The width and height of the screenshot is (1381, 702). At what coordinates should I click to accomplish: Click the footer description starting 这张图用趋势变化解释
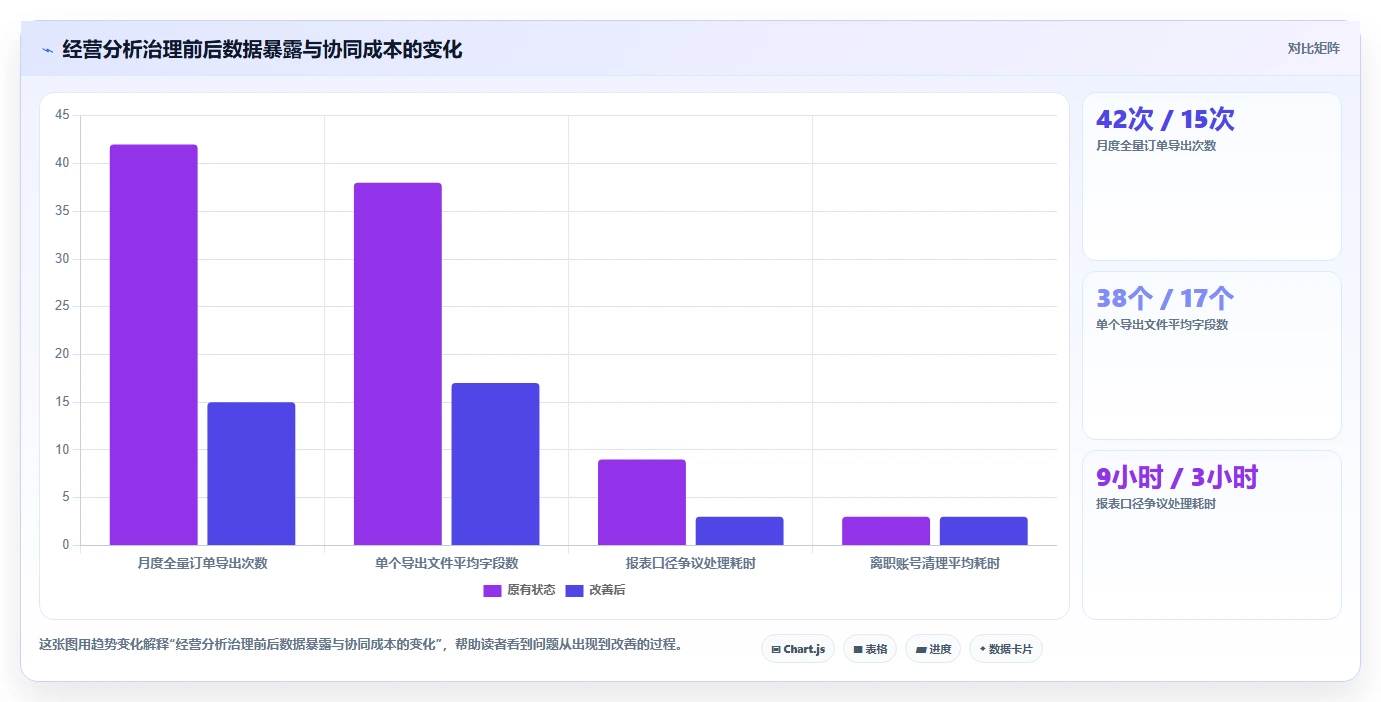coord(363,644)
